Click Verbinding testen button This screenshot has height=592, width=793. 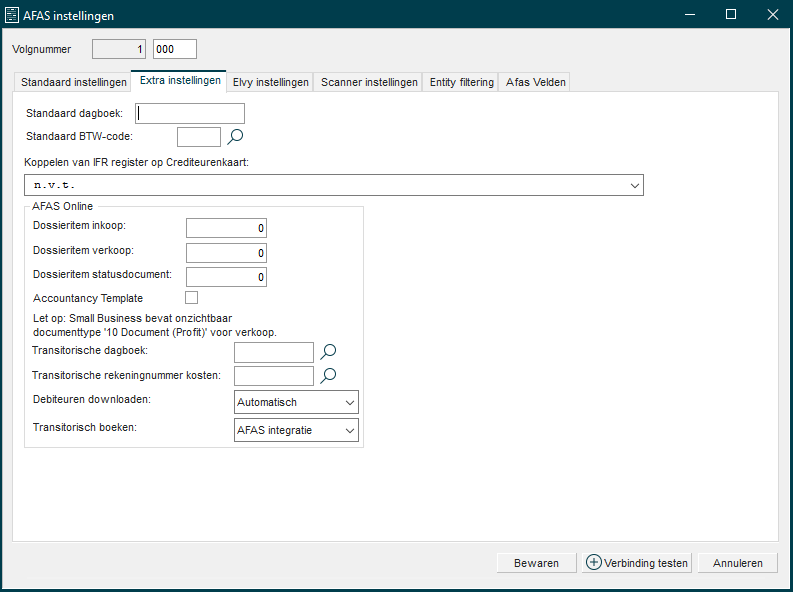coord(637,563)
